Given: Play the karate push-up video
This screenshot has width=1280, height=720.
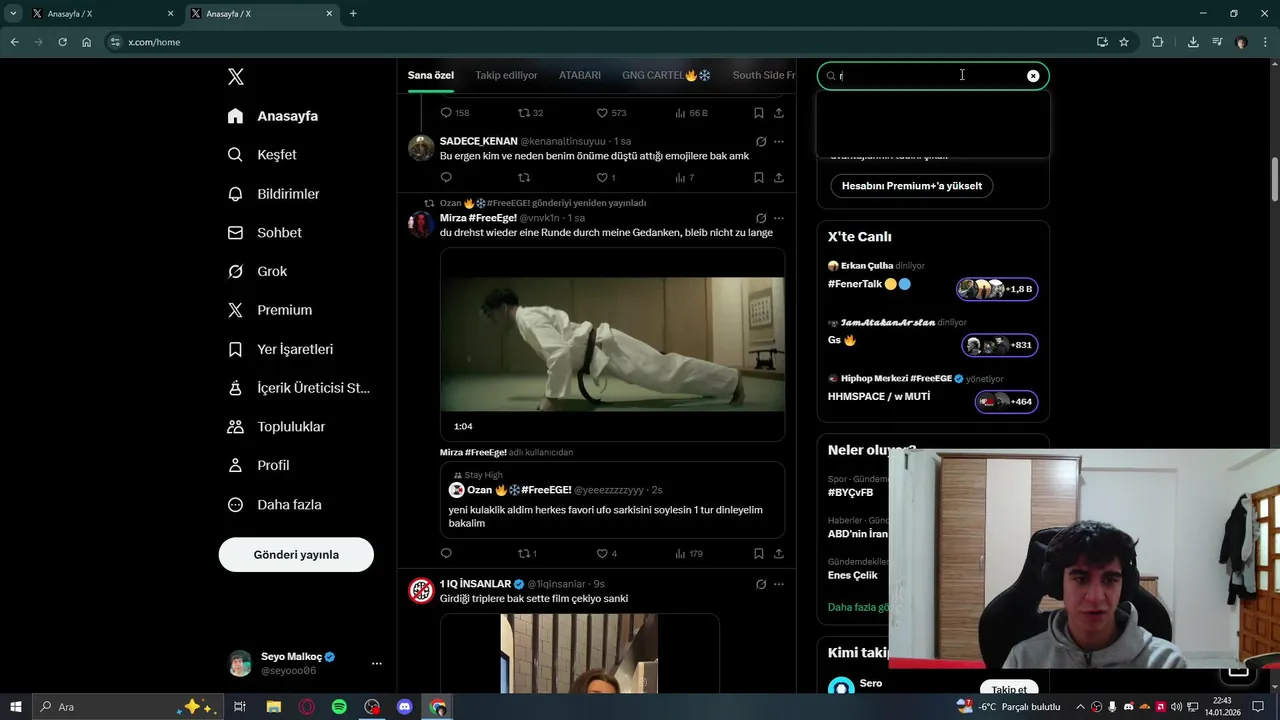Looking at the screenshot, I should (x=612, y=344).
